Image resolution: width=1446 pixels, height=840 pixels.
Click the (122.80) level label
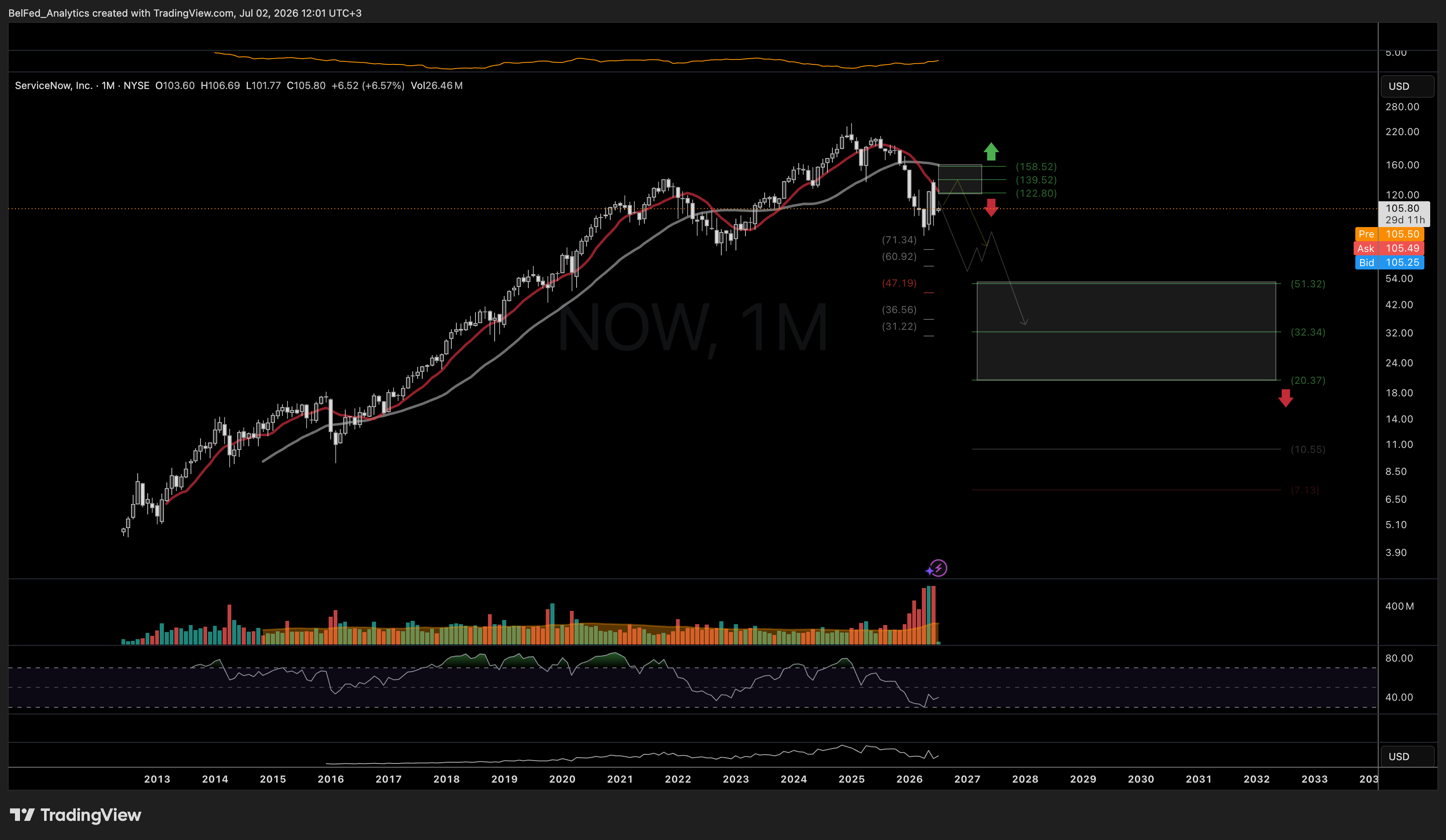pos(1036,193)
